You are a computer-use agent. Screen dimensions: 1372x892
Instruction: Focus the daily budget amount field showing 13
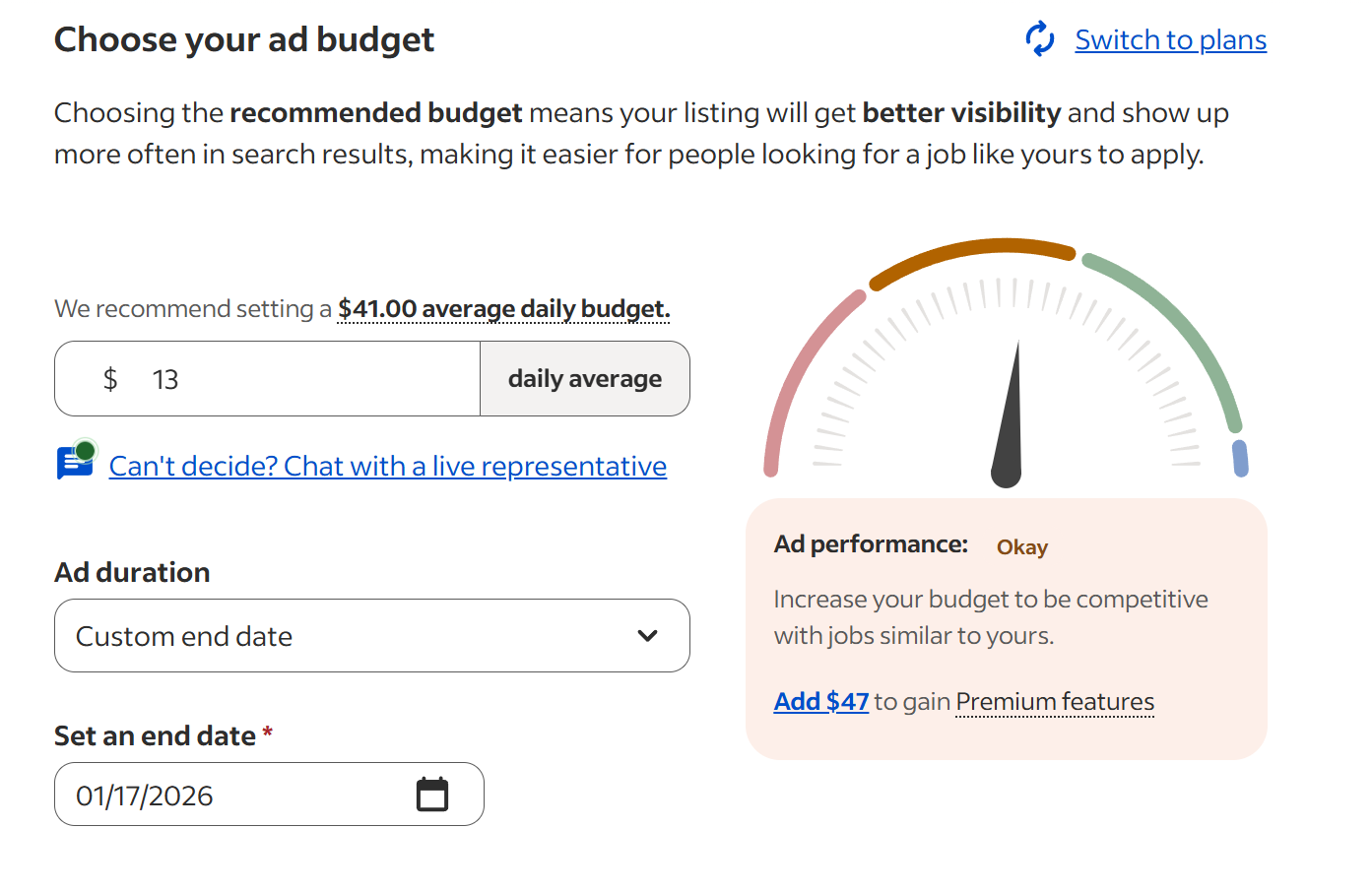click(x=295, y=379)
